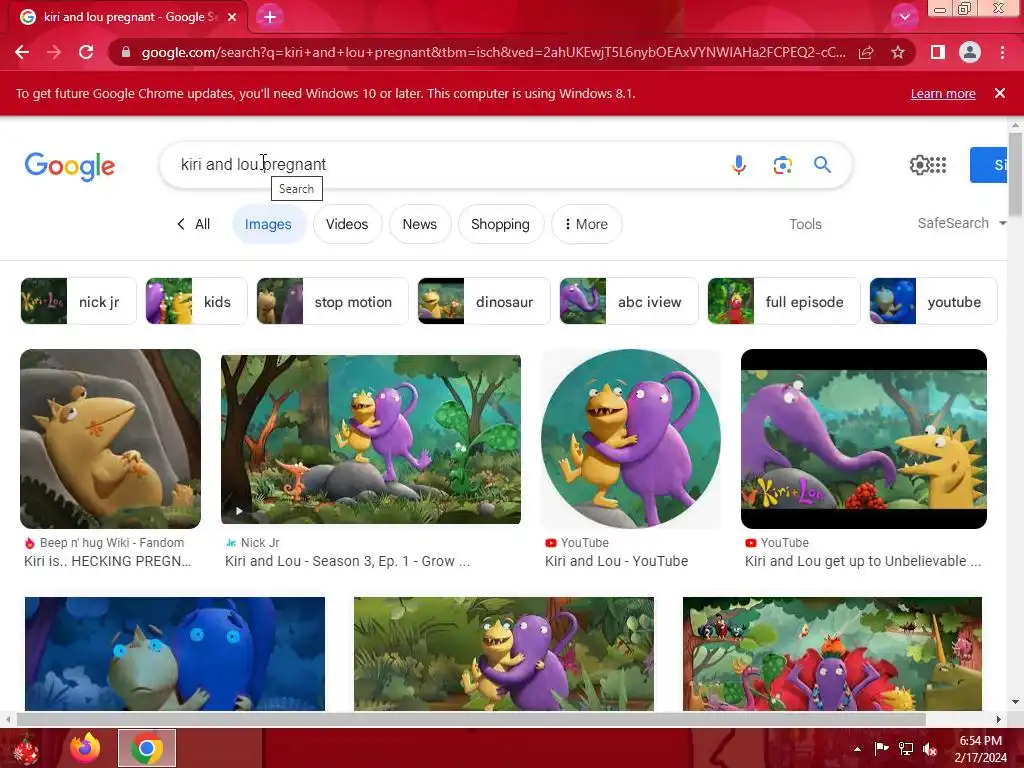Open the Beep n' hug Wiki image result
Viewport: 1024px width, 768px height.
pos(110,439)
